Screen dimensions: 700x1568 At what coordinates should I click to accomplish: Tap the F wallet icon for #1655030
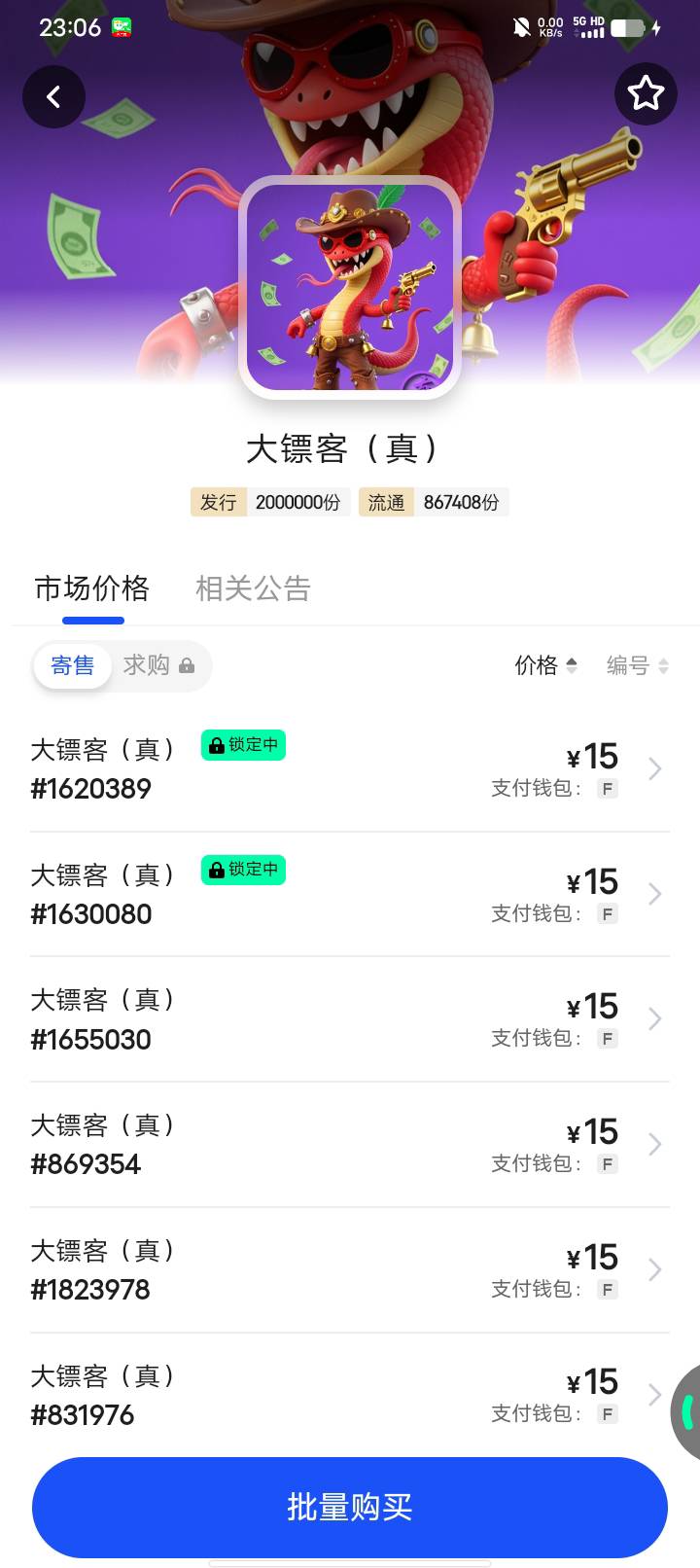pyautogui.click(x=608, y=1039)
